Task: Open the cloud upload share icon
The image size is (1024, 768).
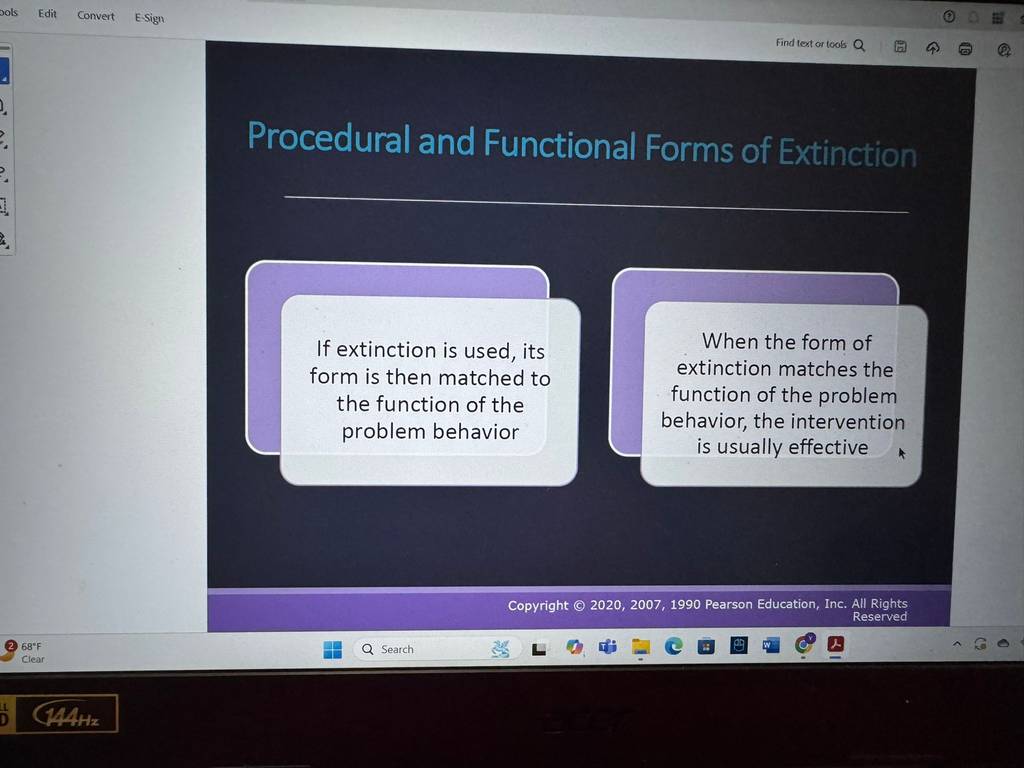Action: point(933,48)
